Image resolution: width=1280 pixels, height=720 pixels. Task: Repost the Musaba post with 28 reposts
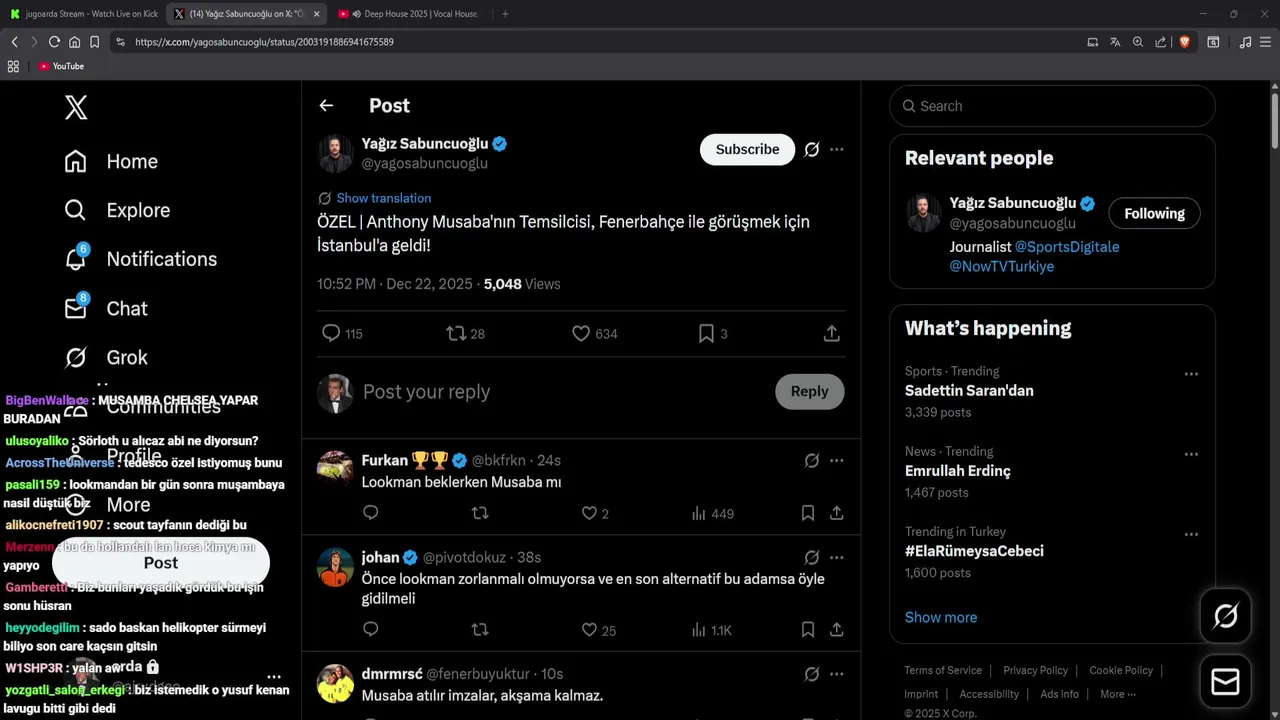[x=456, y=333]
